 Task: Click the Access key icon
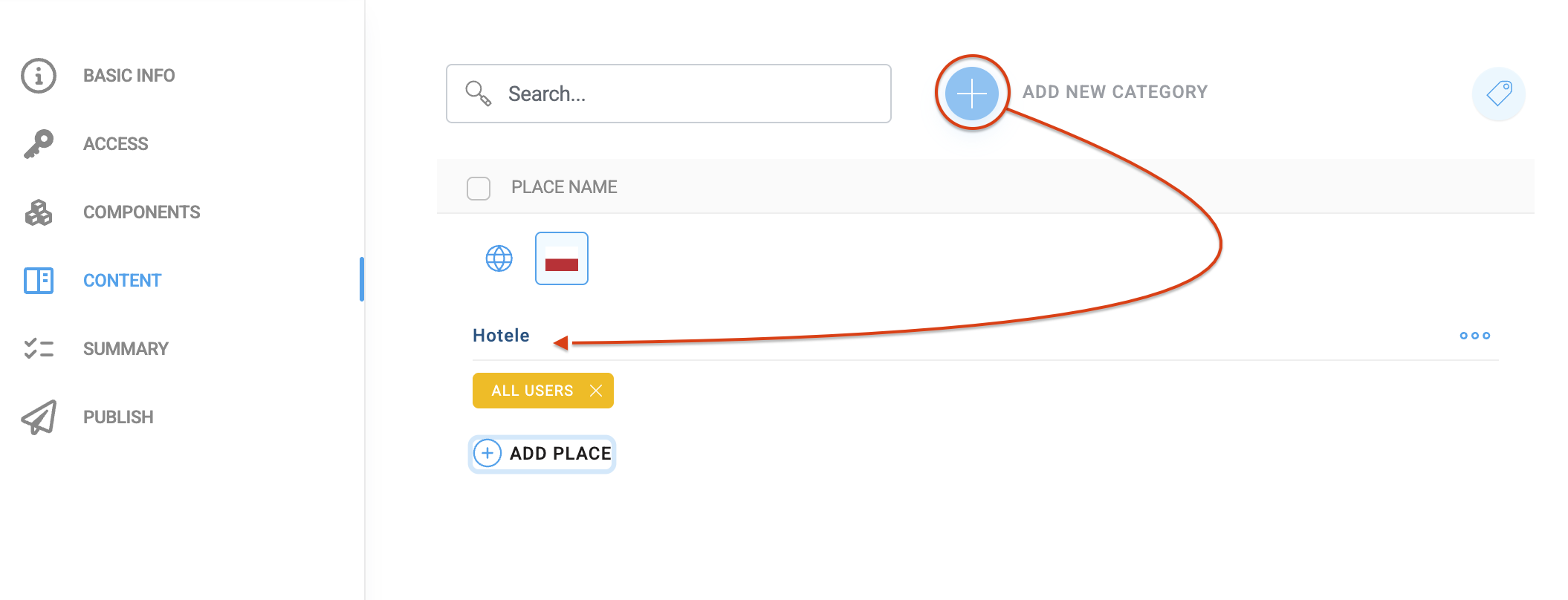pos(39,144)
